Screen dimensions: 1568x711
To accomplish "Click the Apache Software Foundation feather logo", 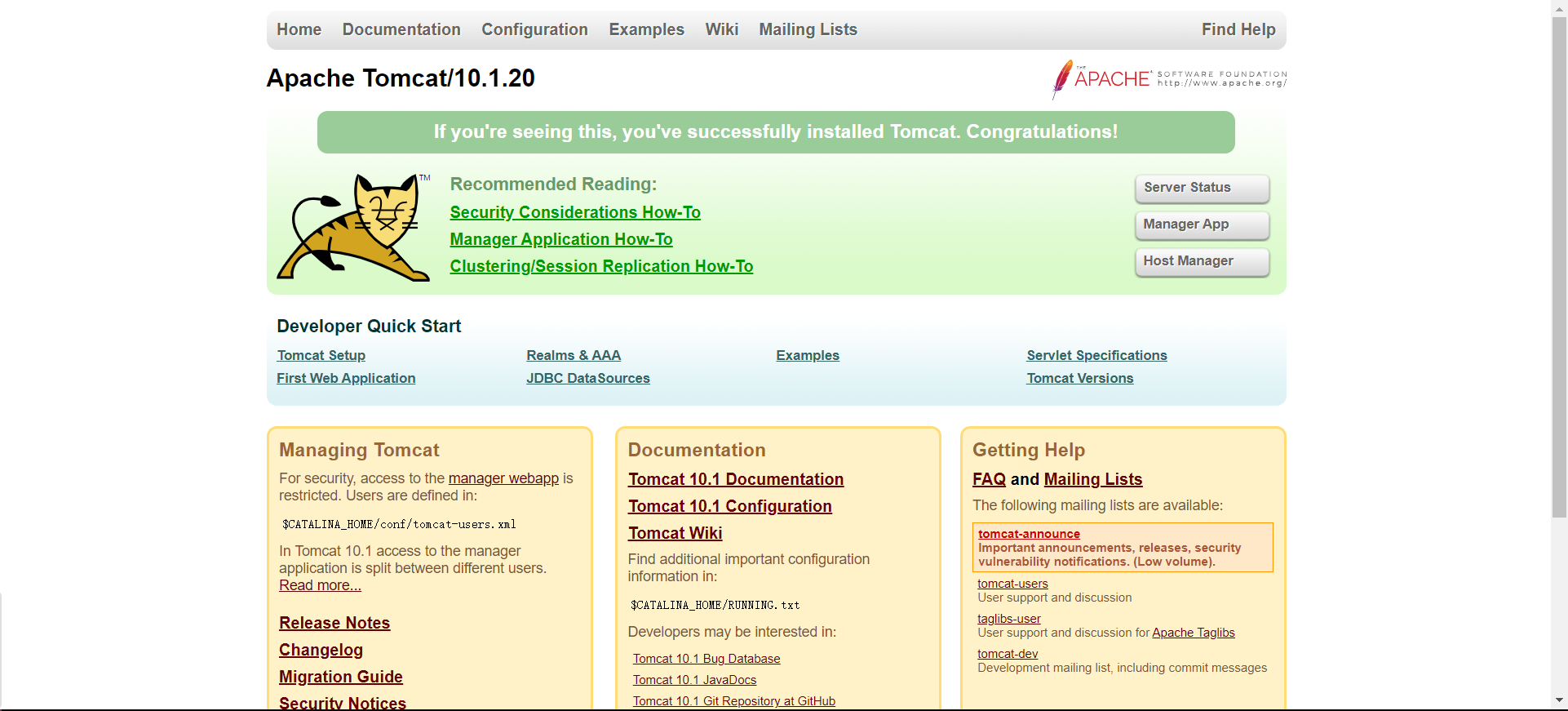I will (x=1169, y=79).
